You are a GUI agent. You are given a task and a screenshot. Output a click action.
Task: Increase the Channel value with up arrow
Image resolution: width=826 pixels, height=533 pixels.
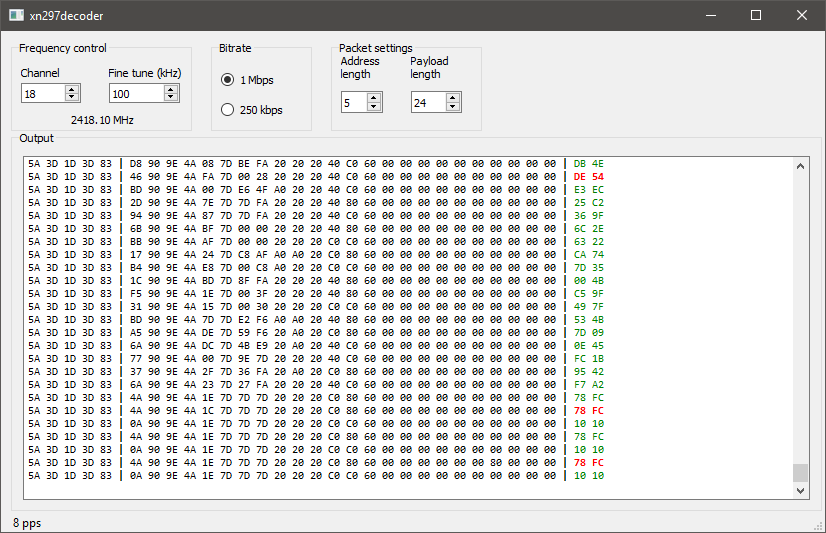click(72, 90)
